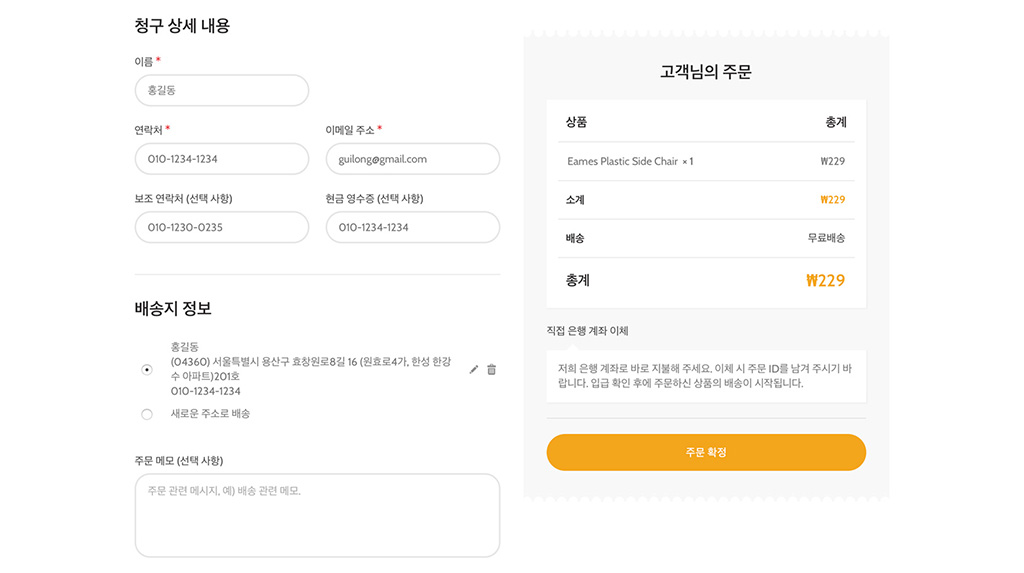The width and height of the screenshot is (1024, 573).
Task: Click the pencil icon to edit saved address
Action: tap(474, 370)
